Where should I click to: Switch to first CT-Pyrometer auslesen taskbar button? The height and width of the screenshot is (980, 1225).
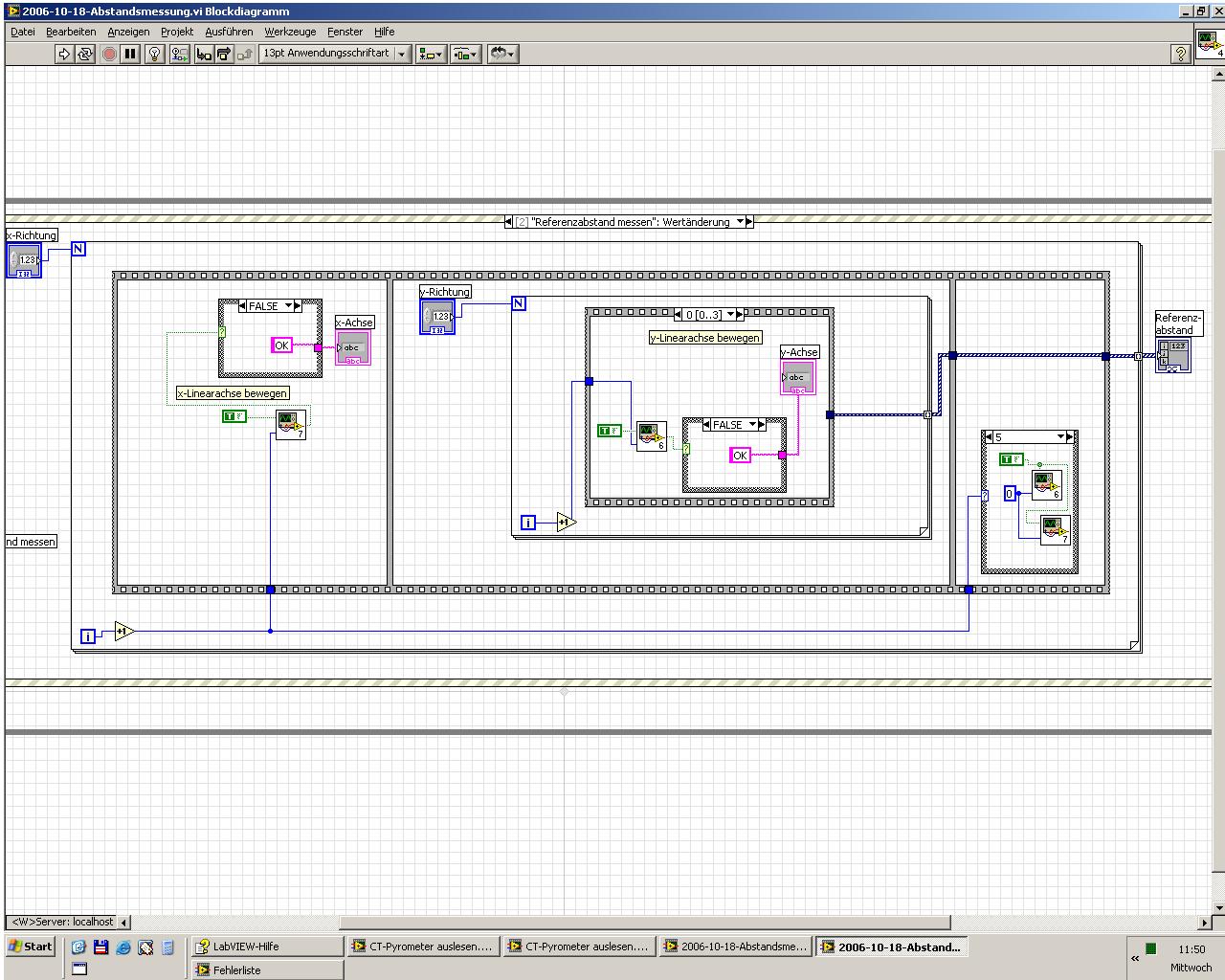[x=422, y=947]
